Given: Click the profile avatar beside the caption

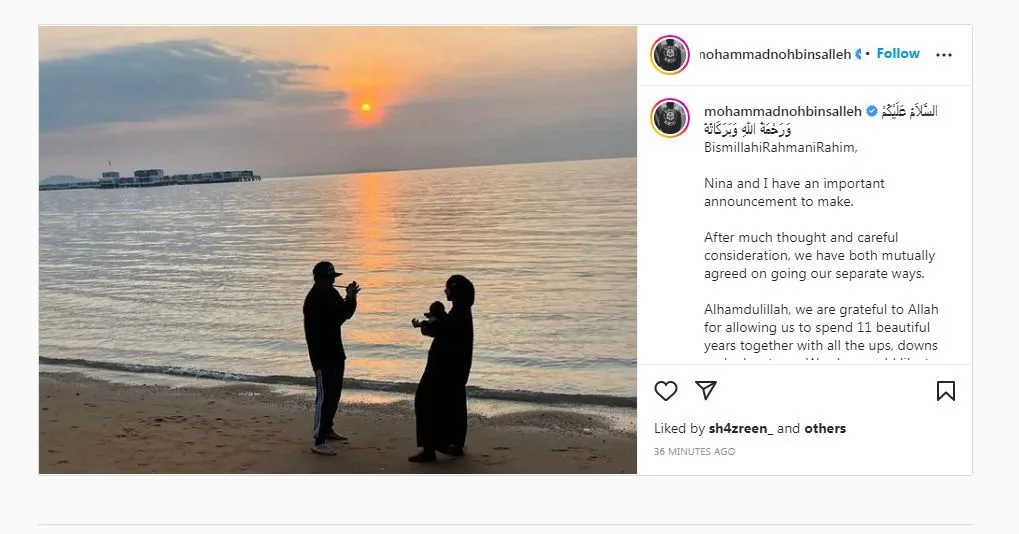Looking at the screenshot, I should (670, 118).
